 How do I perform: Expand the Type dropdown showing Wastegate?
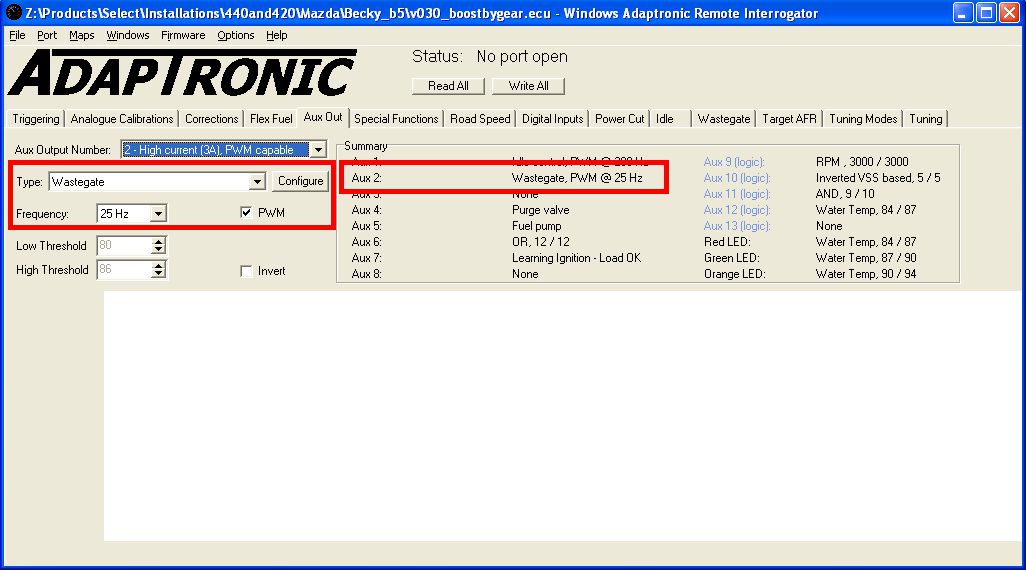257,182
